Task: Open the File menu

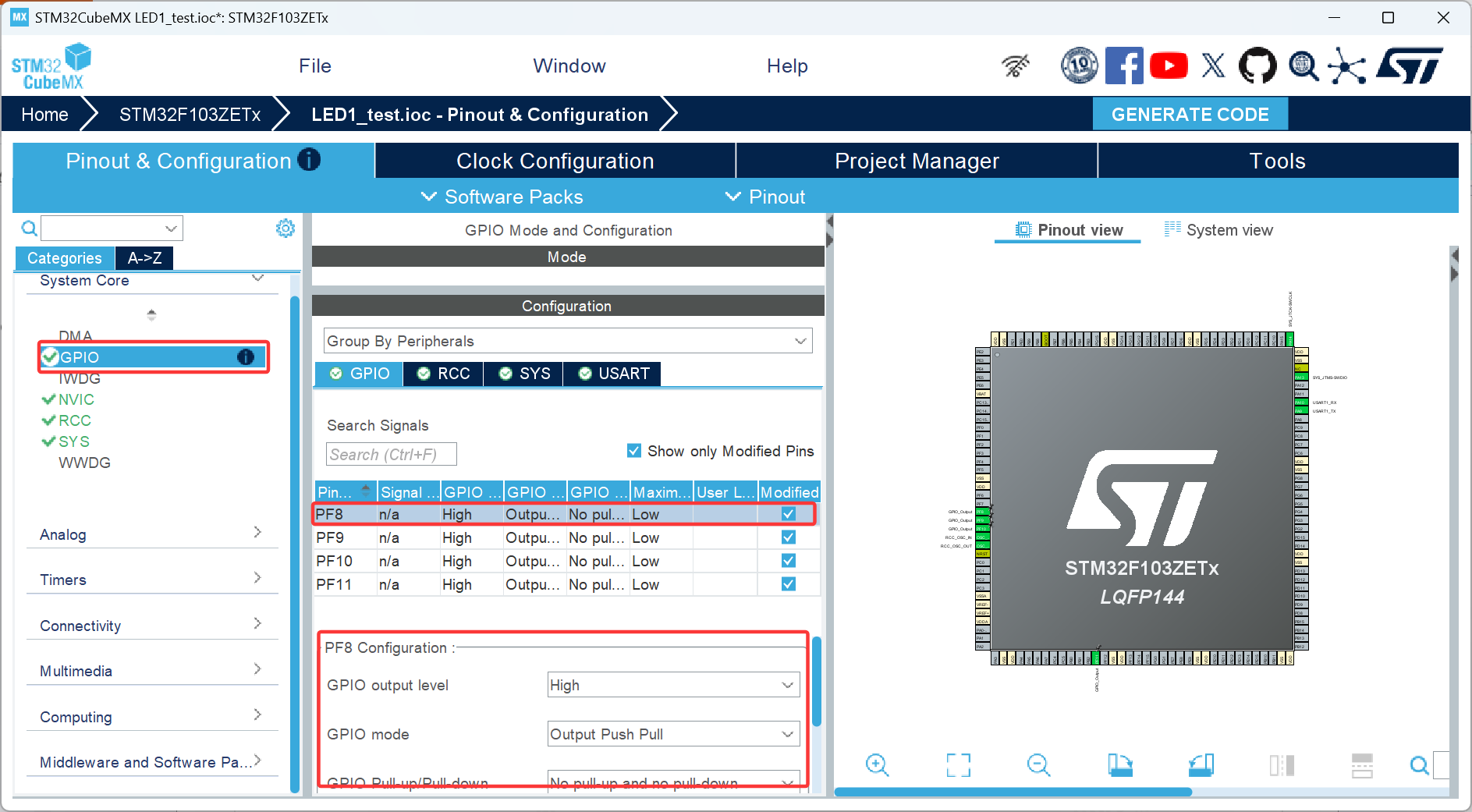Action: (315, 66)
